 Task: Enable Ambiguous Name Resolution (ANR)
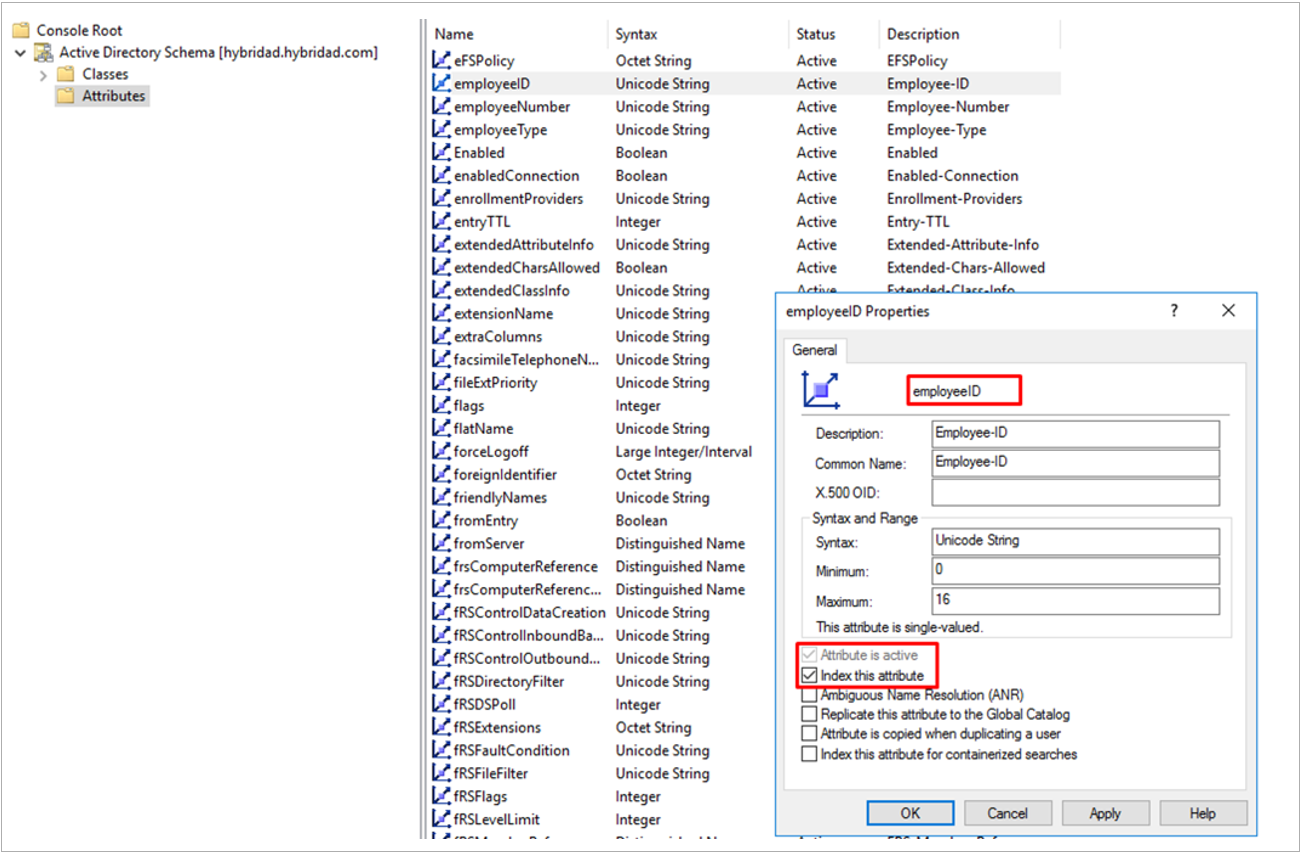[x=808, y=695]
